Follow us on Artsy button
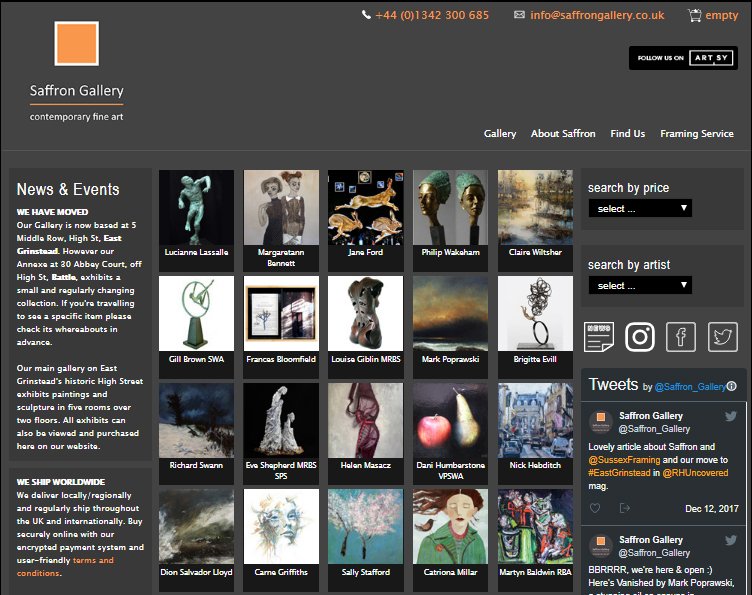The width and height of the screenshot is (752, 595). click(683, 58)
